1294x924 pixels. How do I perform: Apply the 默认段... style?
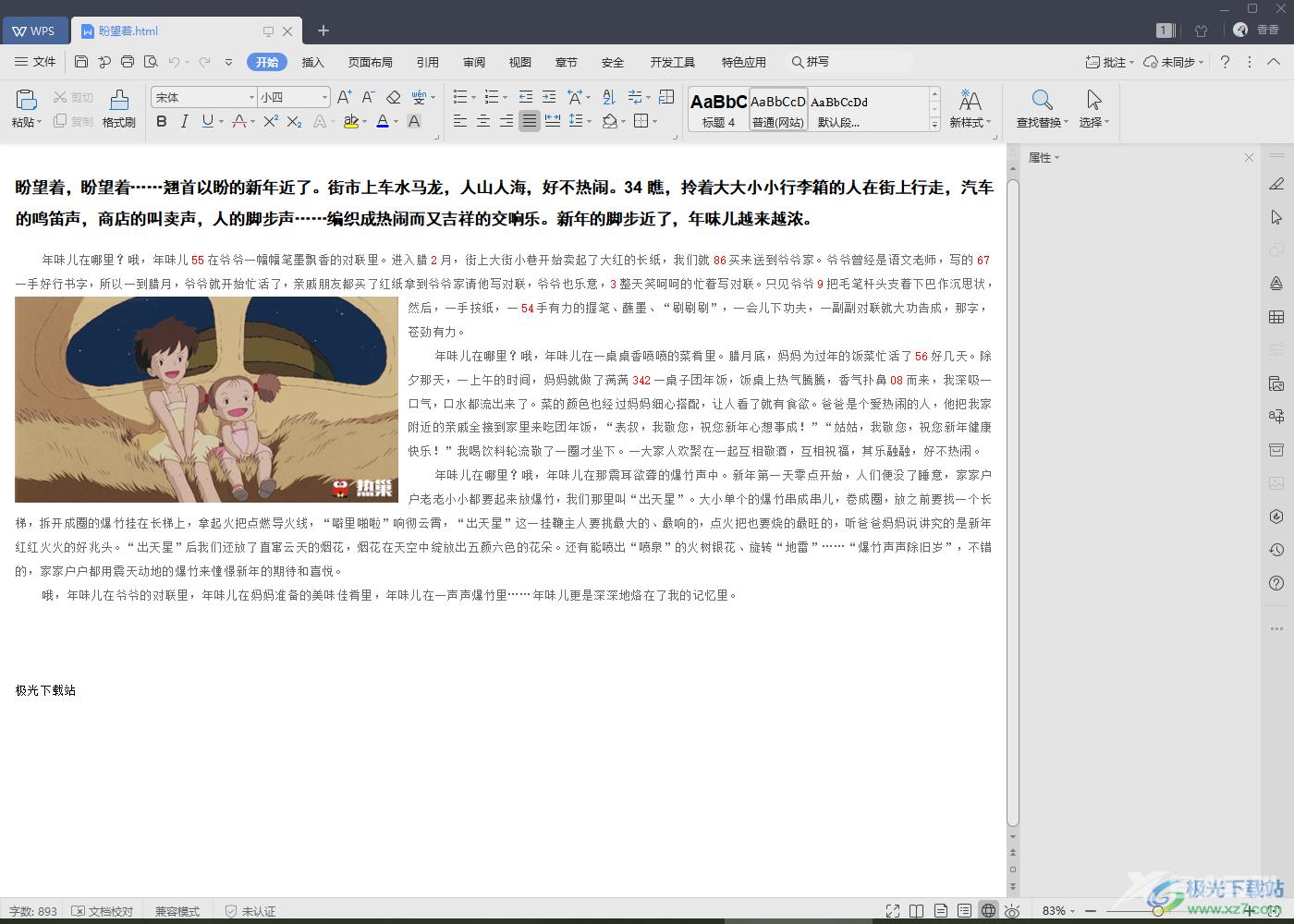838,109
